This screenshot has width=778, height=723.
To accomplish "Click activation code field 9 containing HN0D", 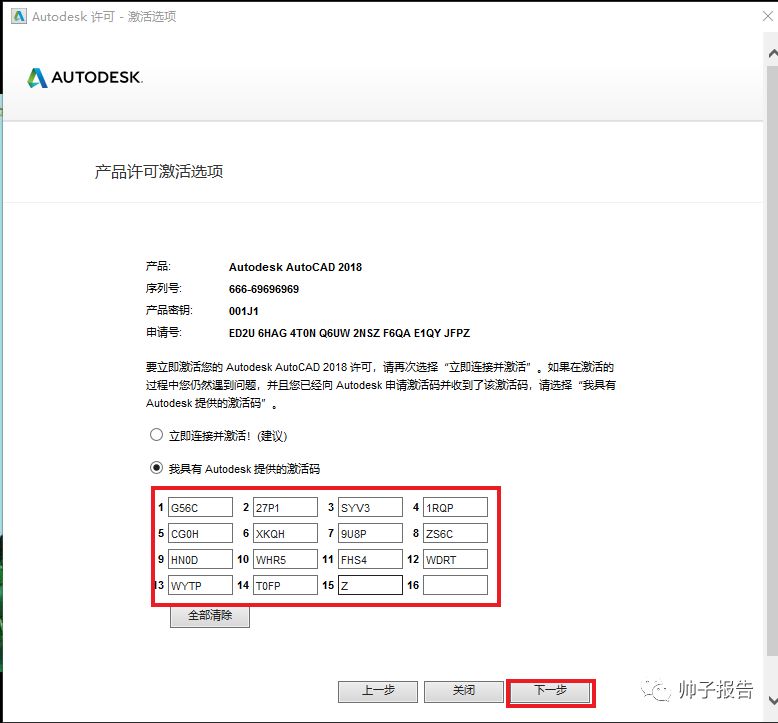I will (200, 559).
